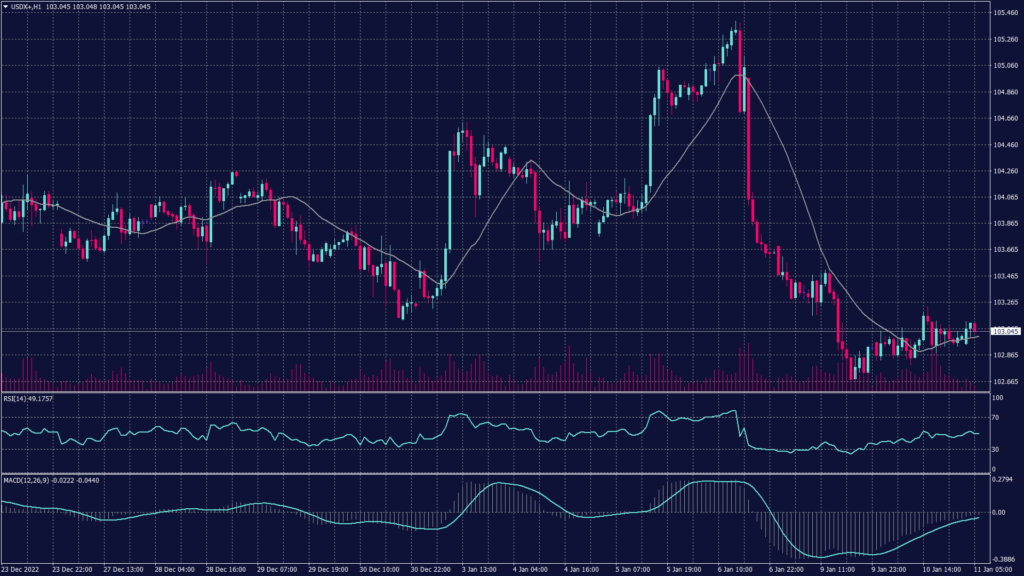This screenshot has height=576, width=1024.
Task: Click the 104.060 level on price scale
Action: [1004, 197]
